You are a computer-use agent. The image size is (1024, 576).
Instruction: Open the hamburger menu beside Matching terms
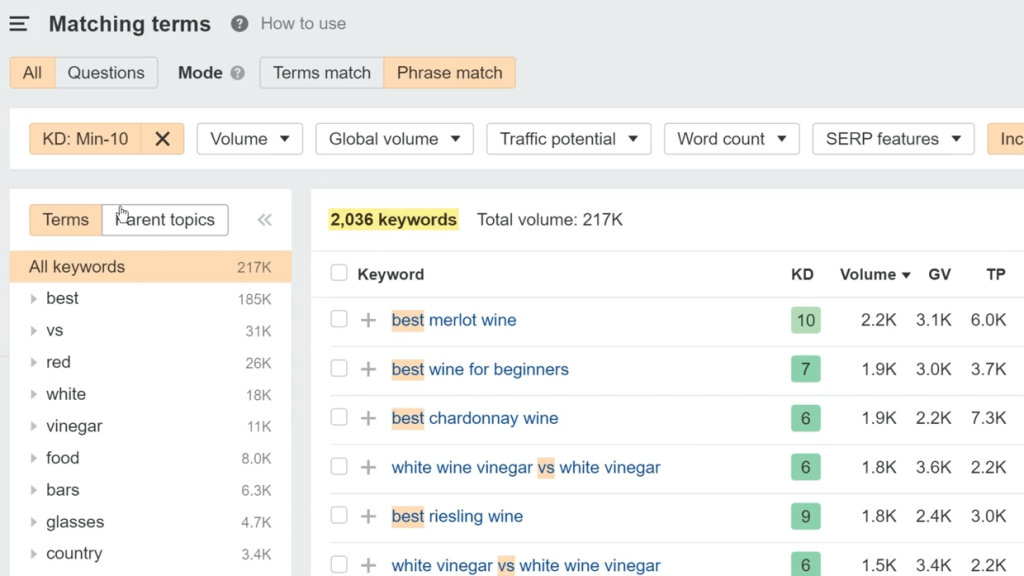tap(19, 24)
